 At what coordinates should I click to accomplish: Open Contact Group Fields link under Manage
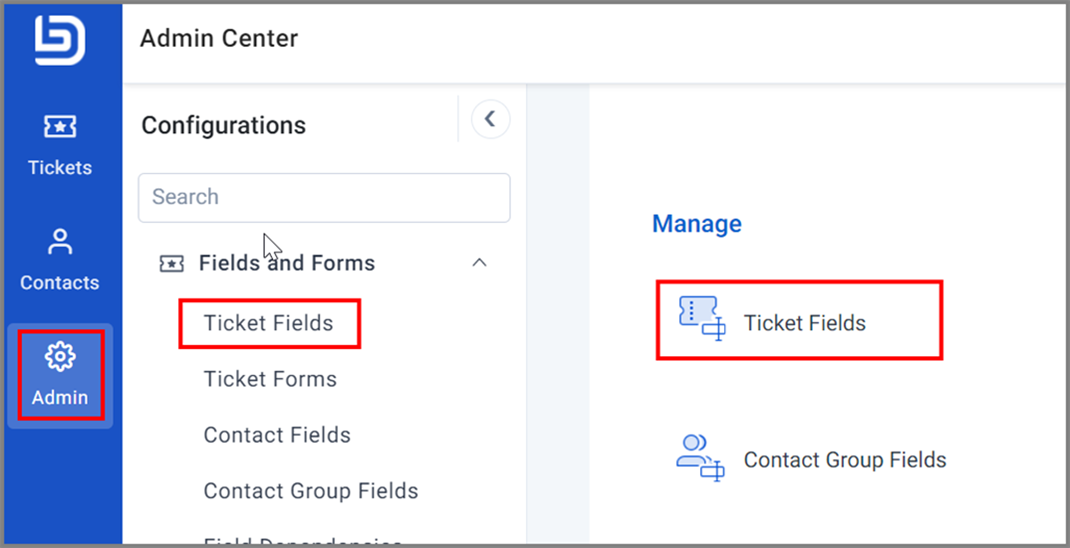click(845, 460)
